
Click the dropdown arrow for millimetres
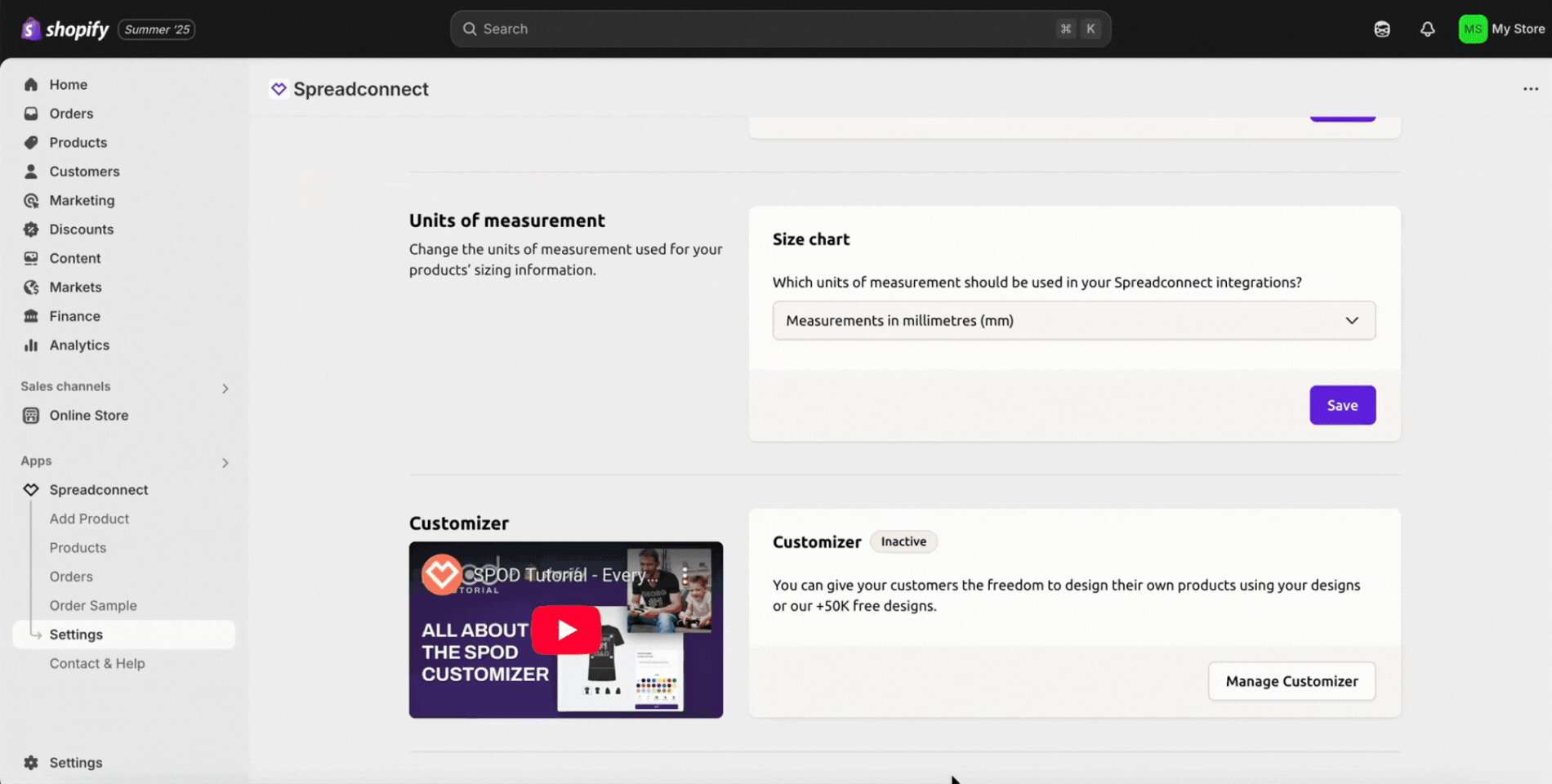click(x=1352, y=321)
